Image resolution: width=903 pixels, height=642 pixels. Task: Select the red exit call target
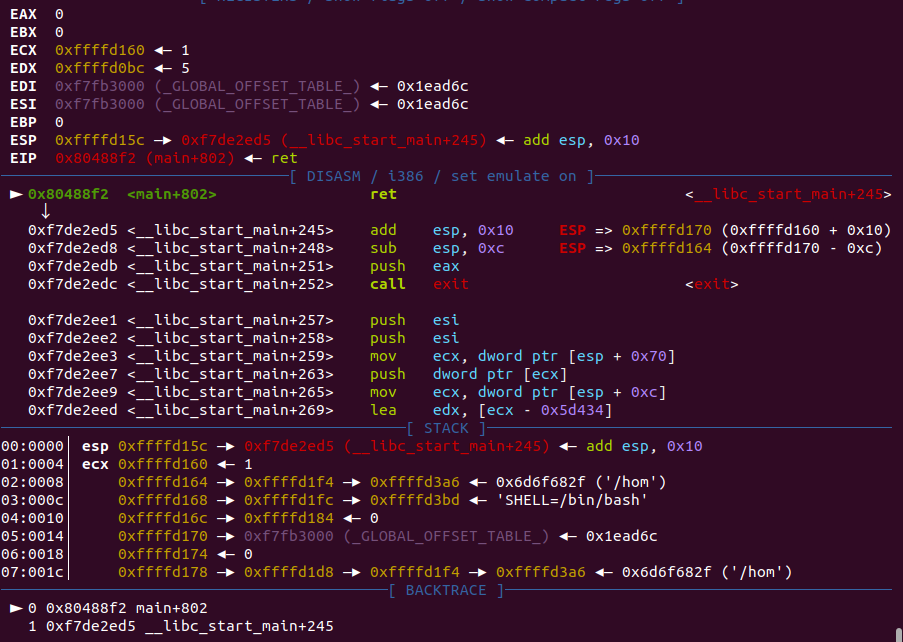(x=449, y=284)
